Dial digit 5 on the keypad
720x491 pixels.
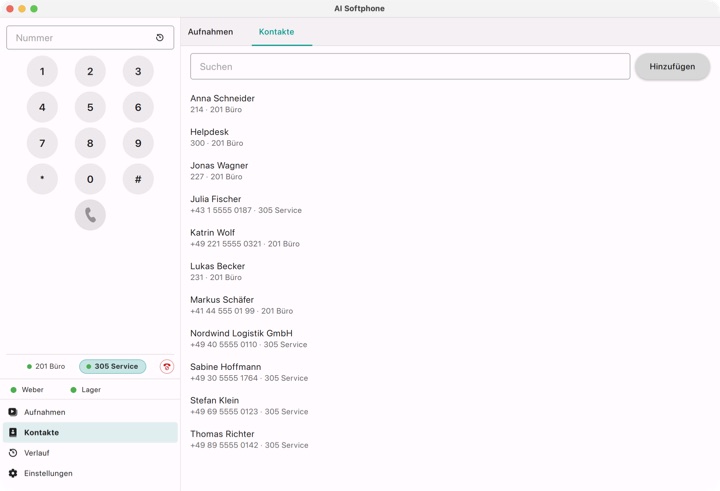click(x=90, y=107)
